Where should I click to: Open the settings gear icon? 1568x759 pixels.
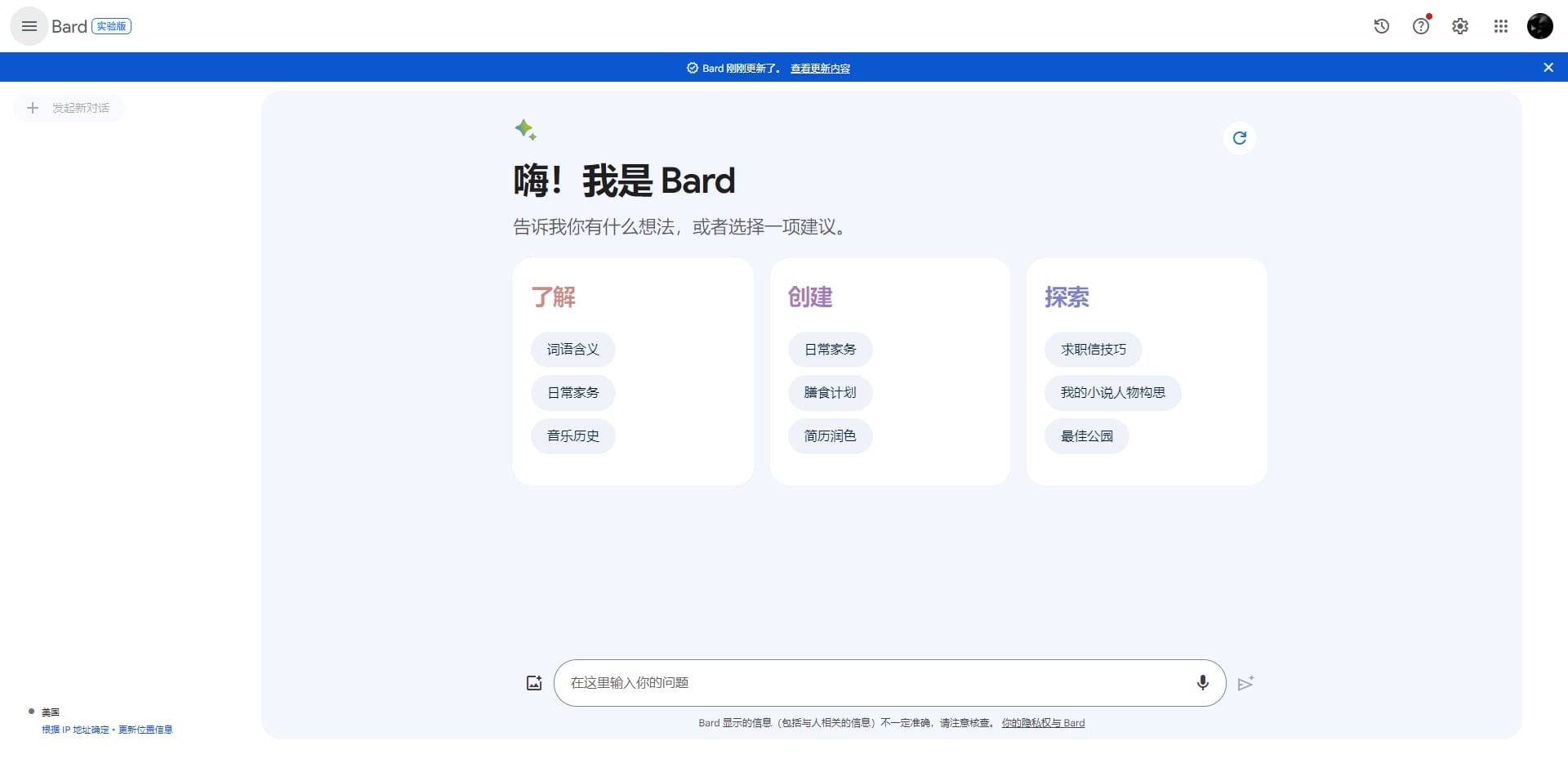point(1460,26)
